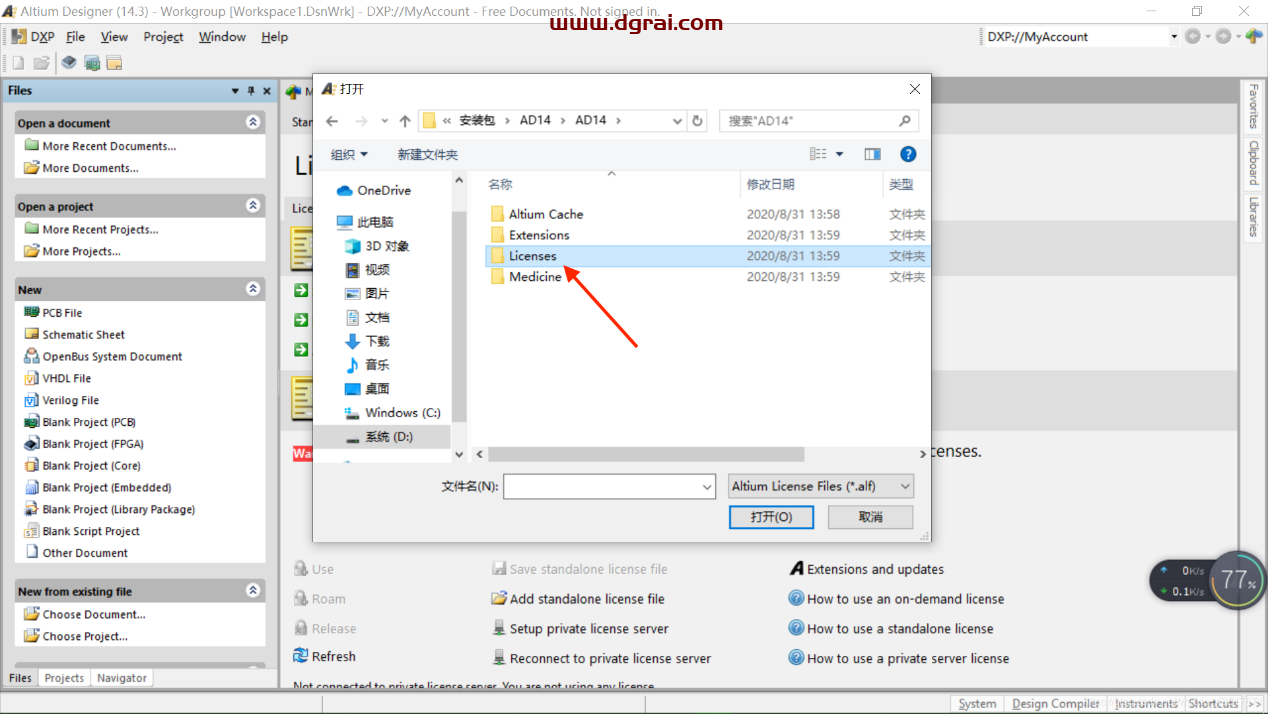The height and width of the screenshot is (714, 1268).
Task: Expand the address path dropdown
Action: [x=677, y=121]
